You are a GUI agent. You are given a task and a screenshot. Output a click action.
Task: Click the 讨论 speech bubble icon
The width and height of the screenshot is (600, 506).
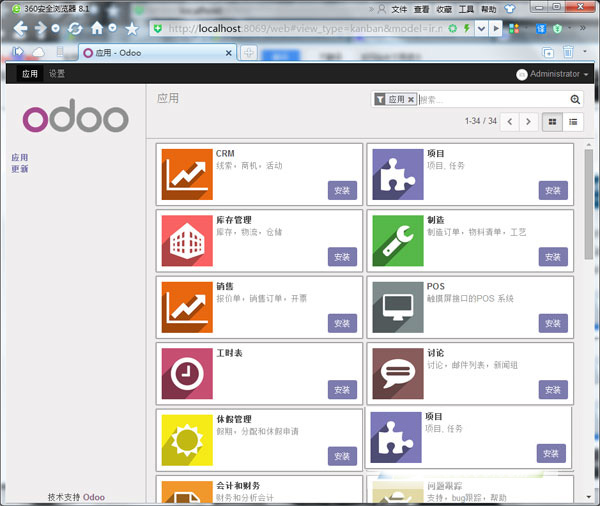(398, 374)
